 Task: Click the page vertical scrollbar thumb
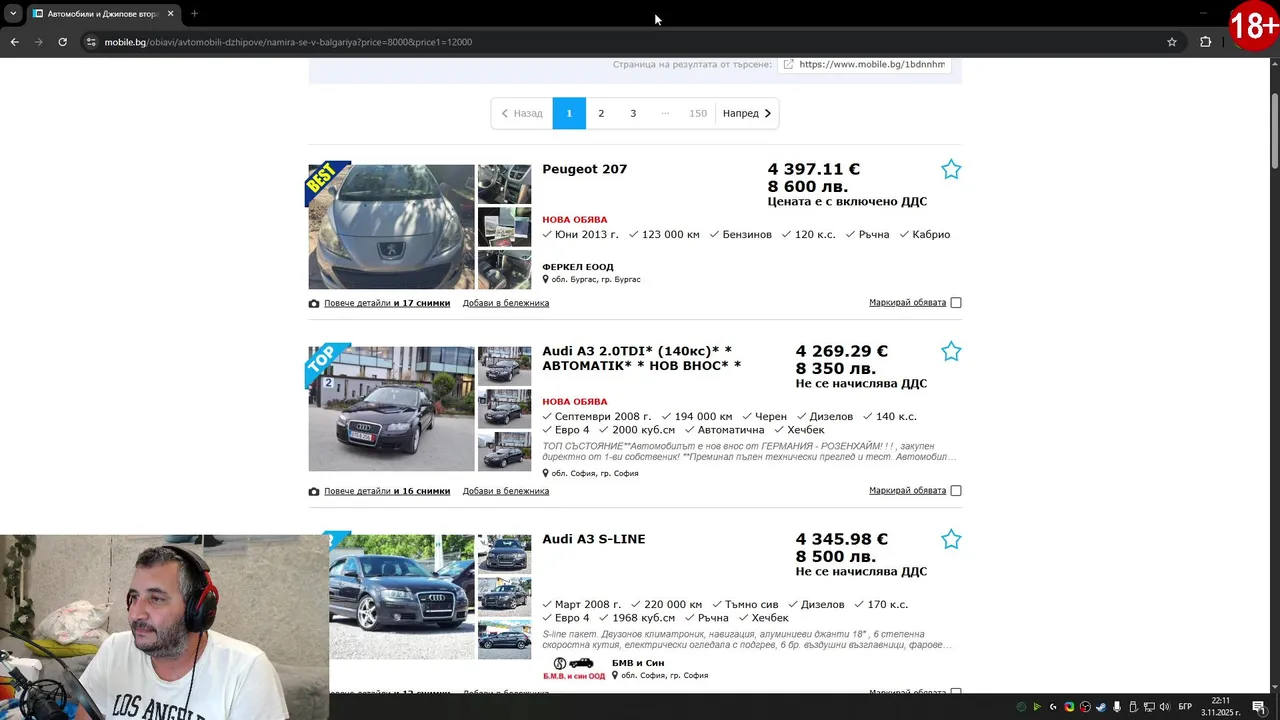coord(1275,132)
